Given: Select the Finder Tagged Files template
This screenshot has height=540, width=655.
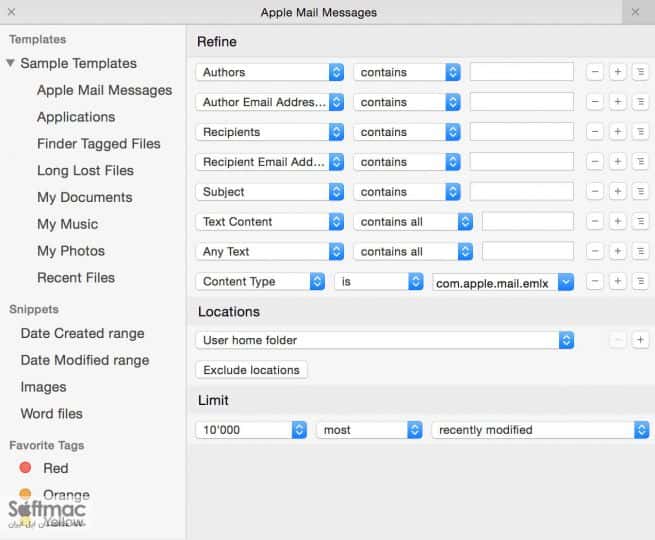Looking at the screenshot, I should click(99, 144).
